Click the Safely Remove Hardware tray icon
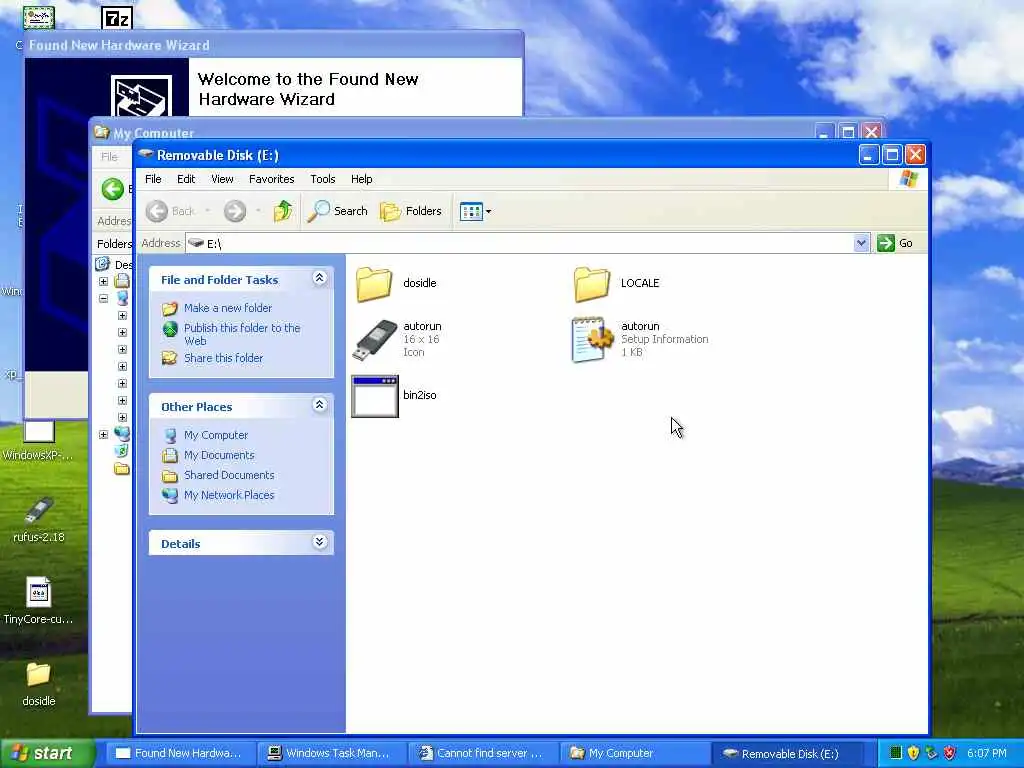This screenshot has width=1024, height=768. tap(931, 753)
